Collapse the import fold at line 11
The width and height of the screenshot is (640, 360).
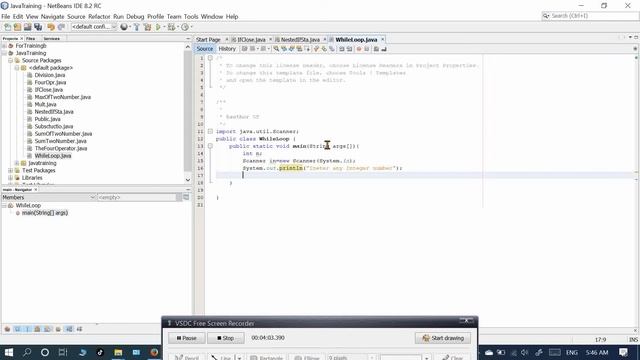(210, 131)
